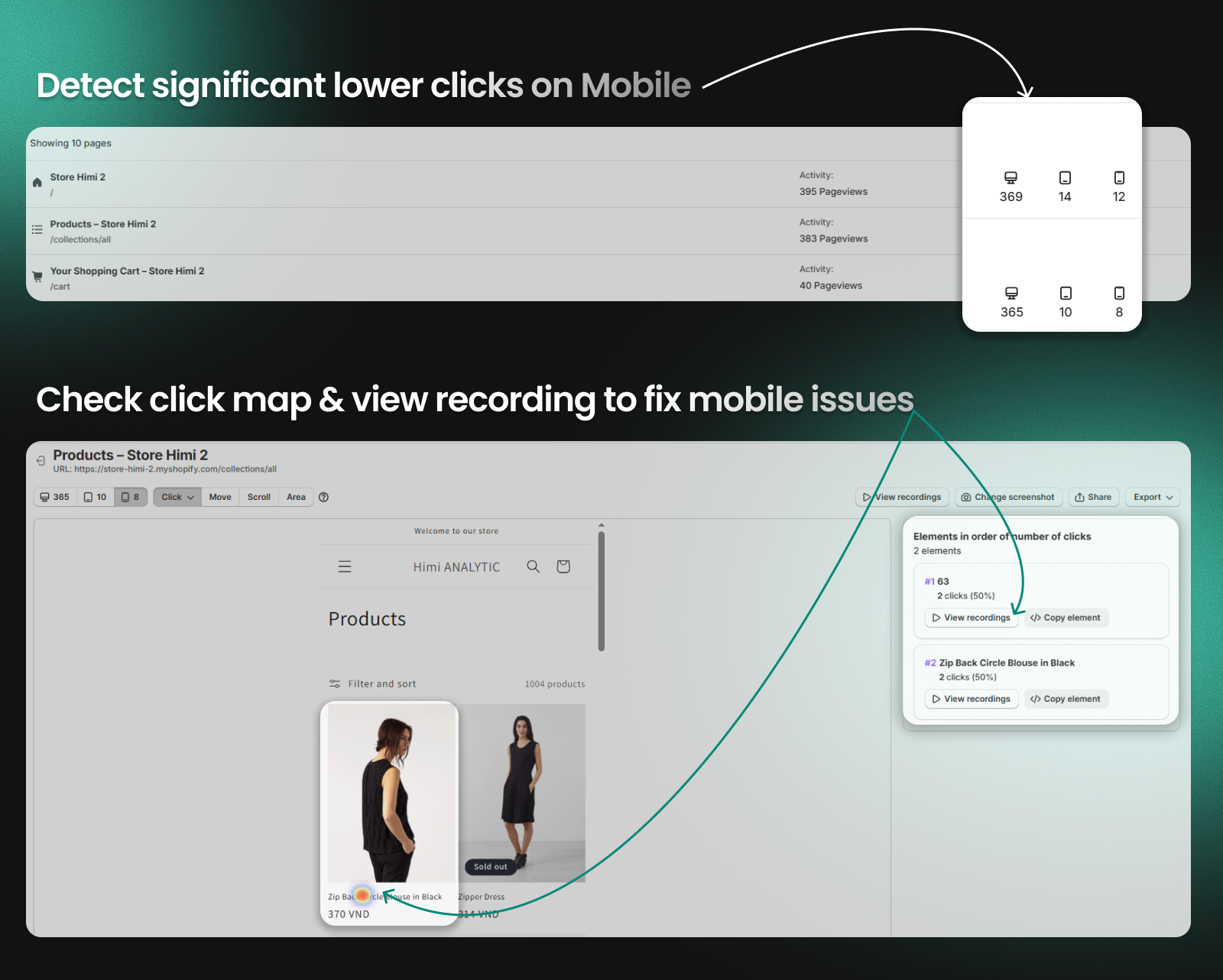Click the list icon next to Products page entry
Image resolution: width=1223 pixels, height=980 pixels.
click(37, 229)
